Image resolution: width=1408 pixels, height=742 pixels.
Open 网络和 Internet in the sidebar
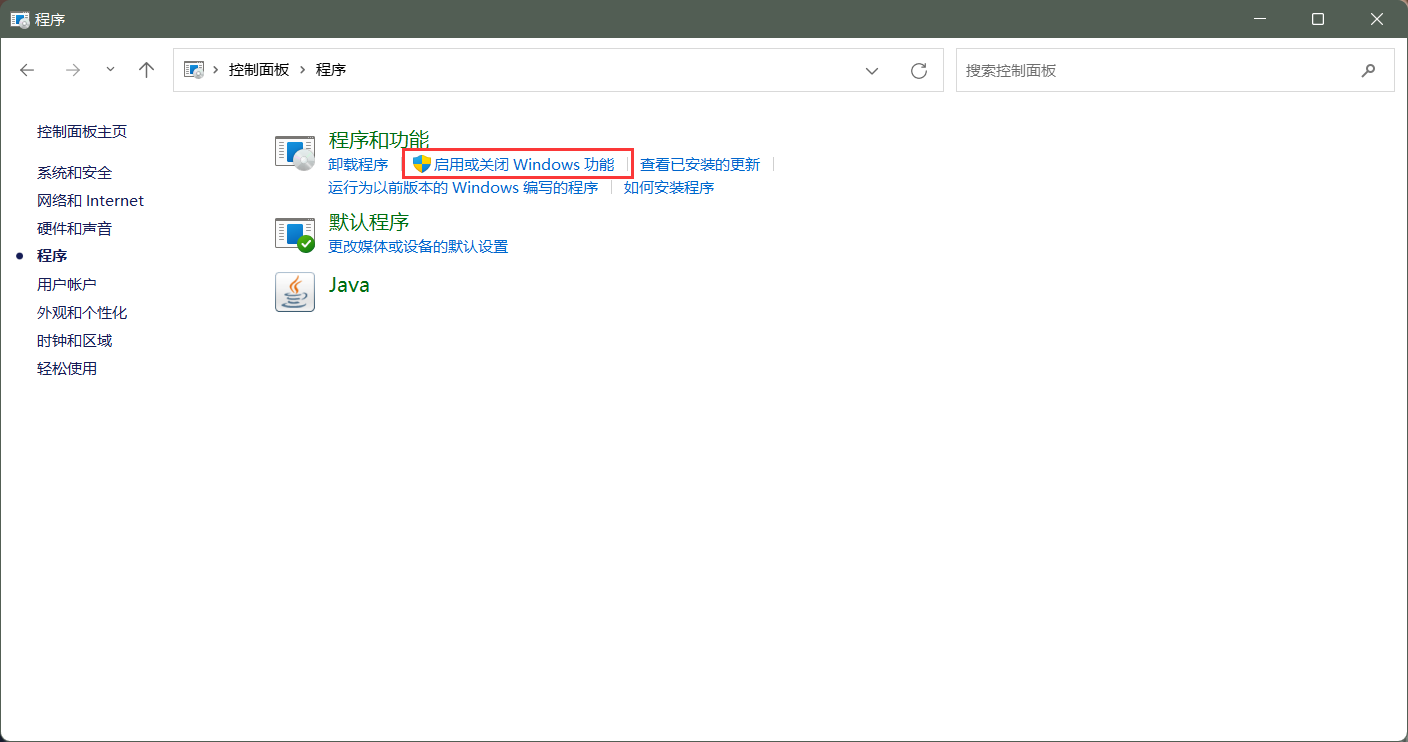tap(91, 201)
